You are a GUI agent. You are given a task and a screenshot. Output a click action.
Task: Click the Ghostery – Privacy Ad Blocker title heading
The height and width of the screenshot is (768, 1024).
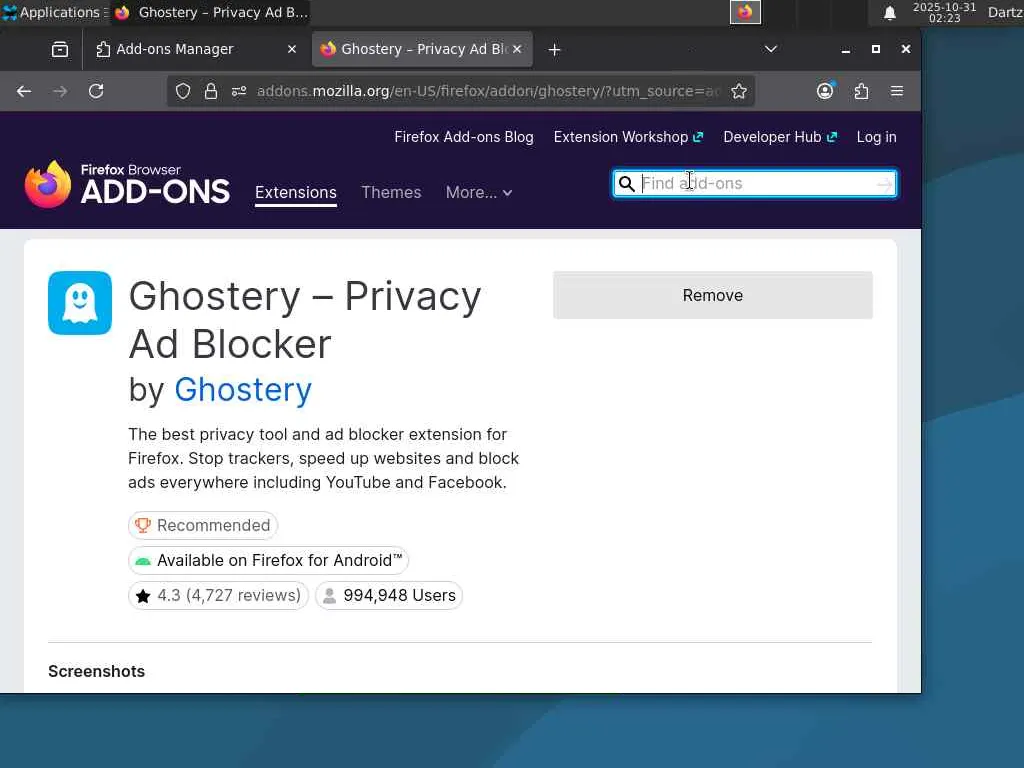[x=305, y=320]
